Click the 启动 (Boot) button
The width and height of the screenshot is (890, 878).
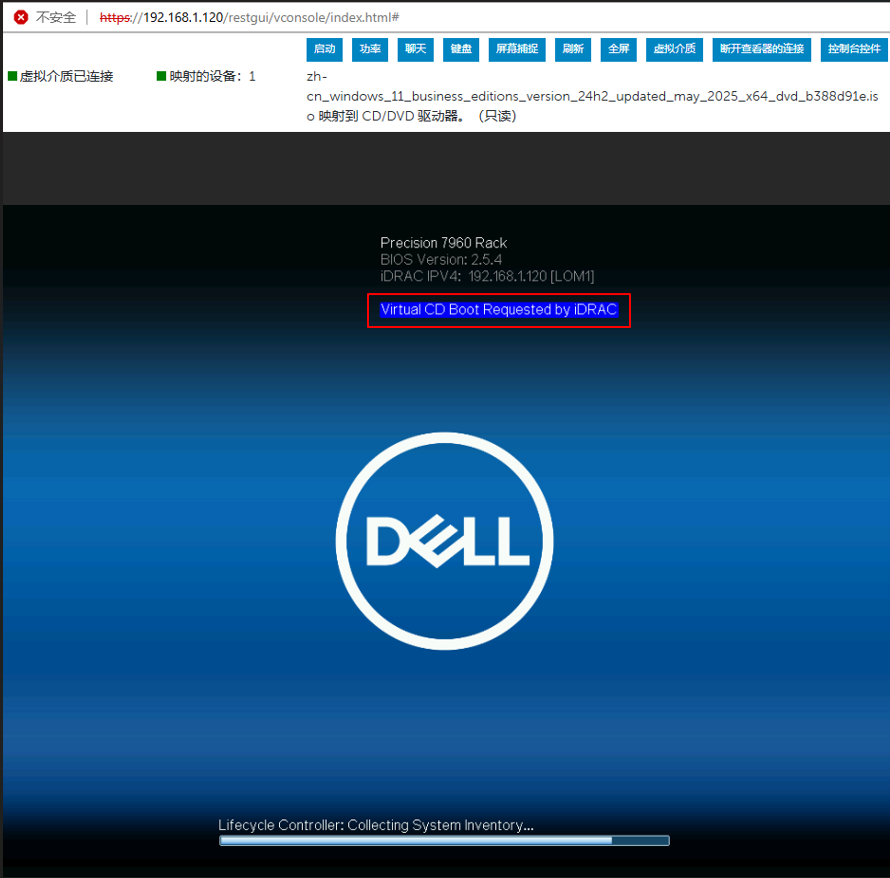click(x=324, y=49)
